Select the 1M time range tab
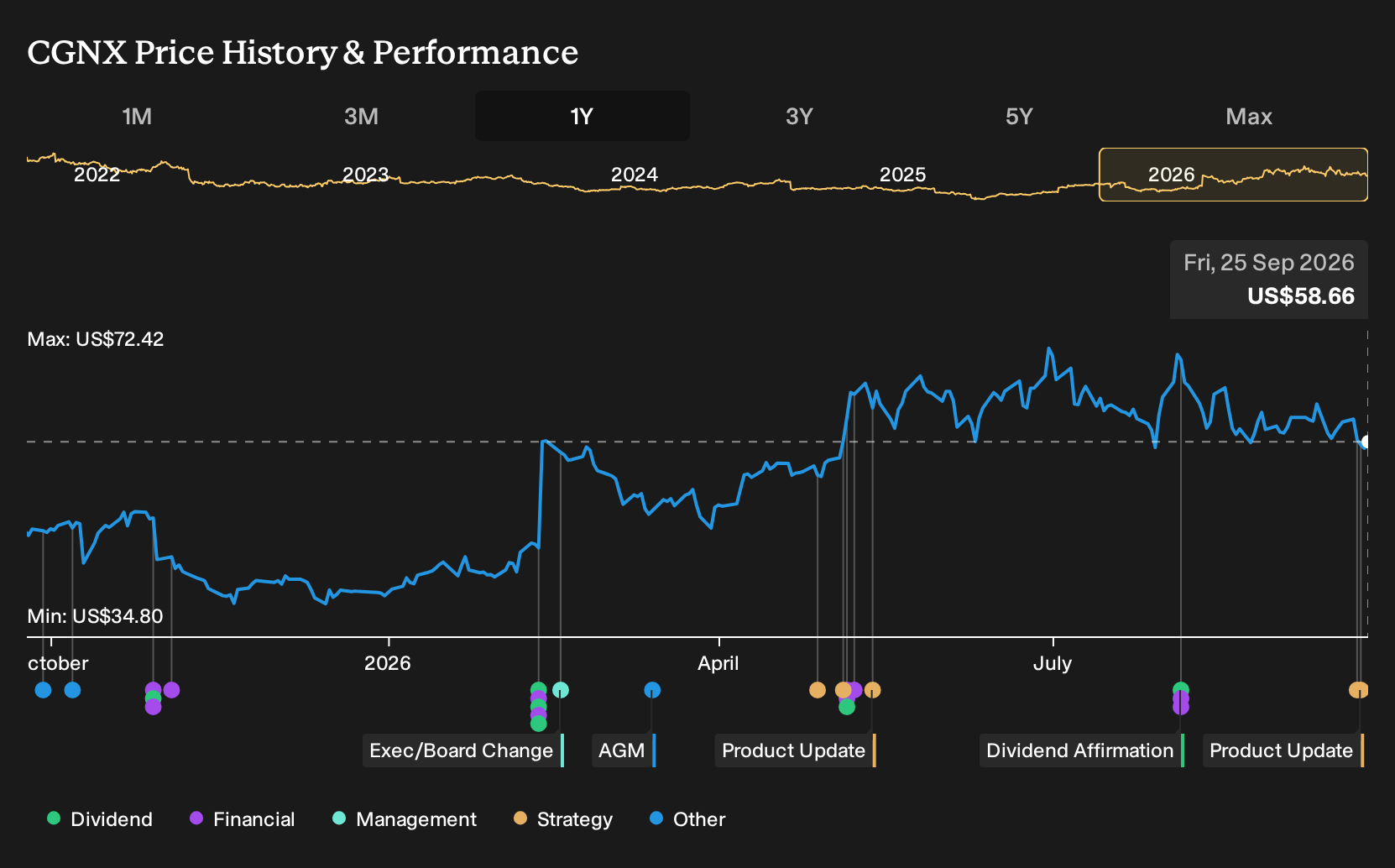 click(x=137, y=116)
